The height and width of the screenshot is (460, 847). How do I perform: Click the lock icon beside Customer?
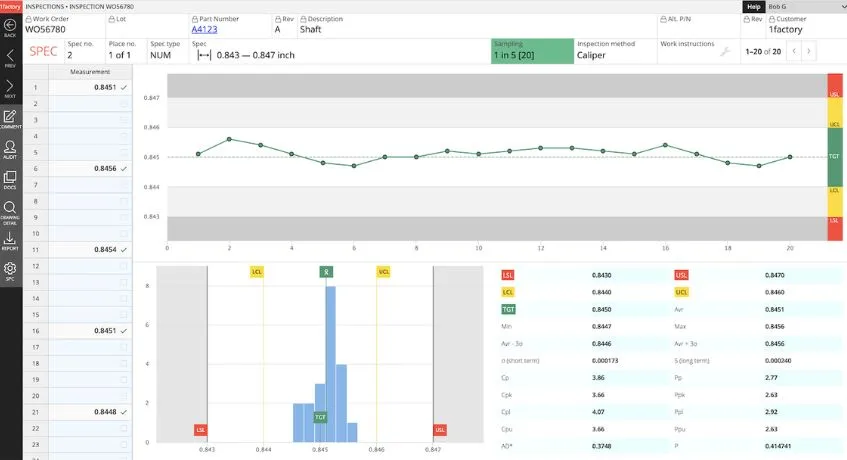coord(772,19)
